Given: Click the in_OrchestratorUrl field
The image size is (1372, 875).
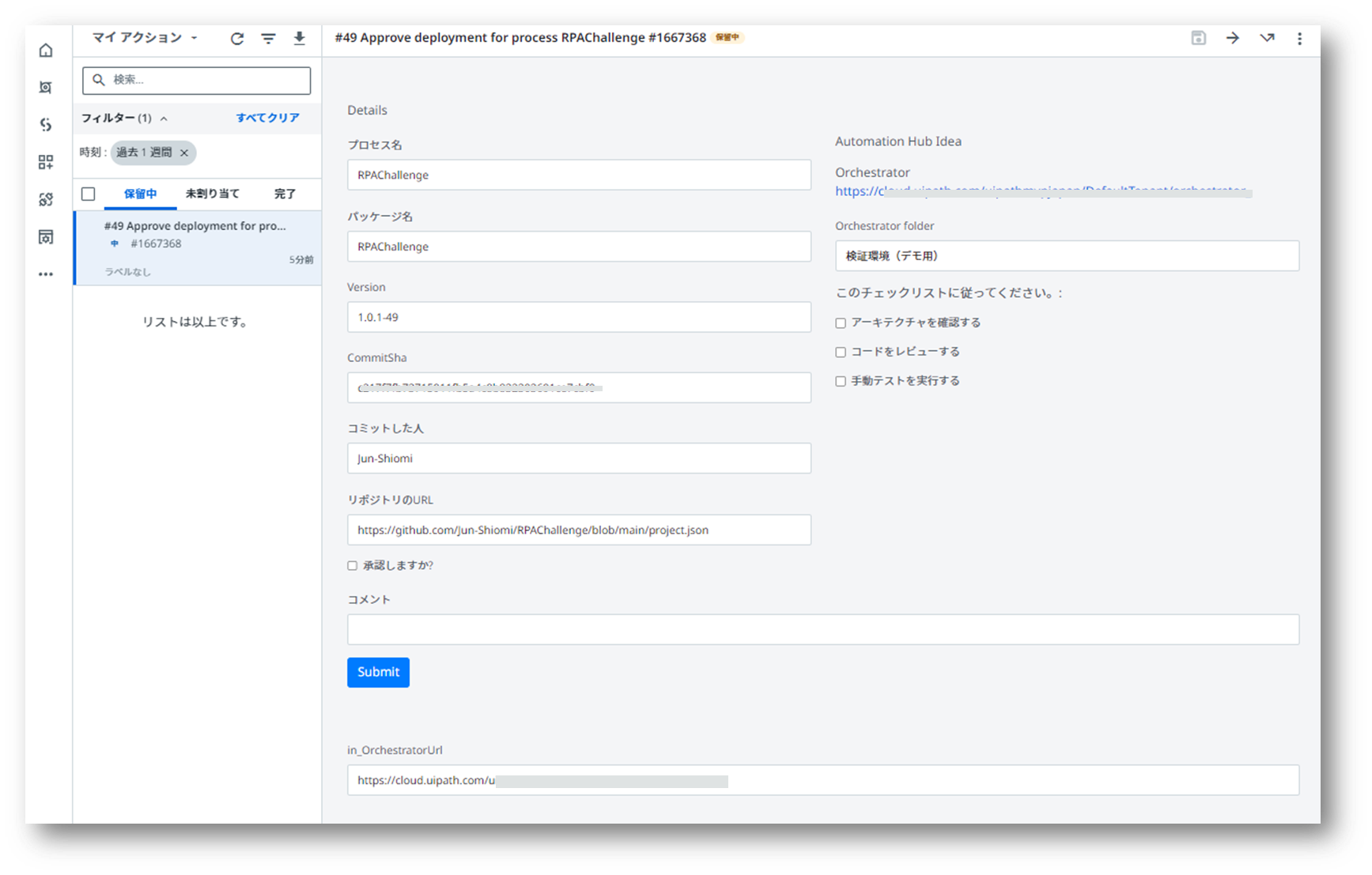Looking at the screenshot, I should coord(822,780).
